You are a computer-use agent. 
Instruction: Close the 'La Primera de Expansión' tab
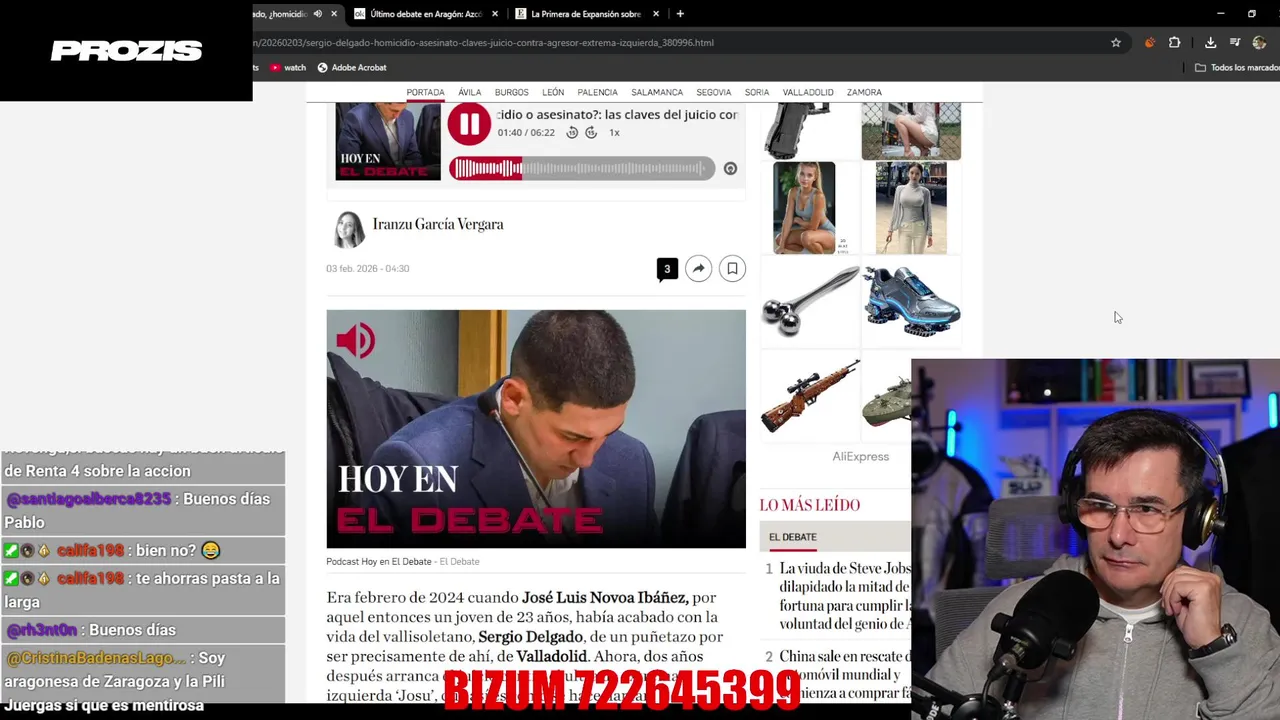click(656, 14)
